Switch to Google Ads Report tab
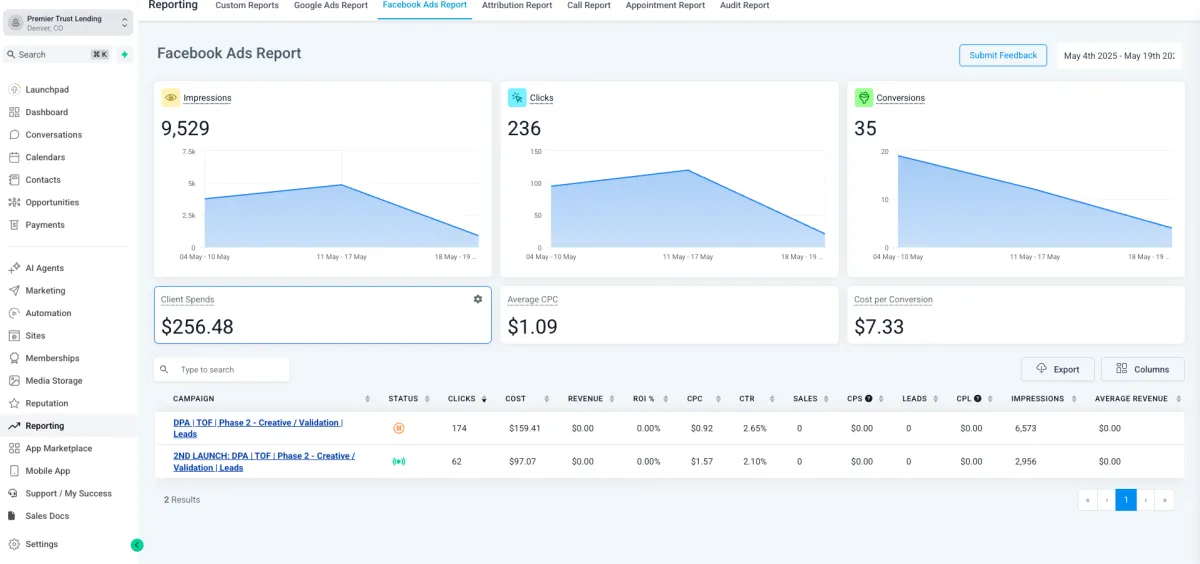The height and width of the screenshot is (564, 1200). click(x=331, y=5)
